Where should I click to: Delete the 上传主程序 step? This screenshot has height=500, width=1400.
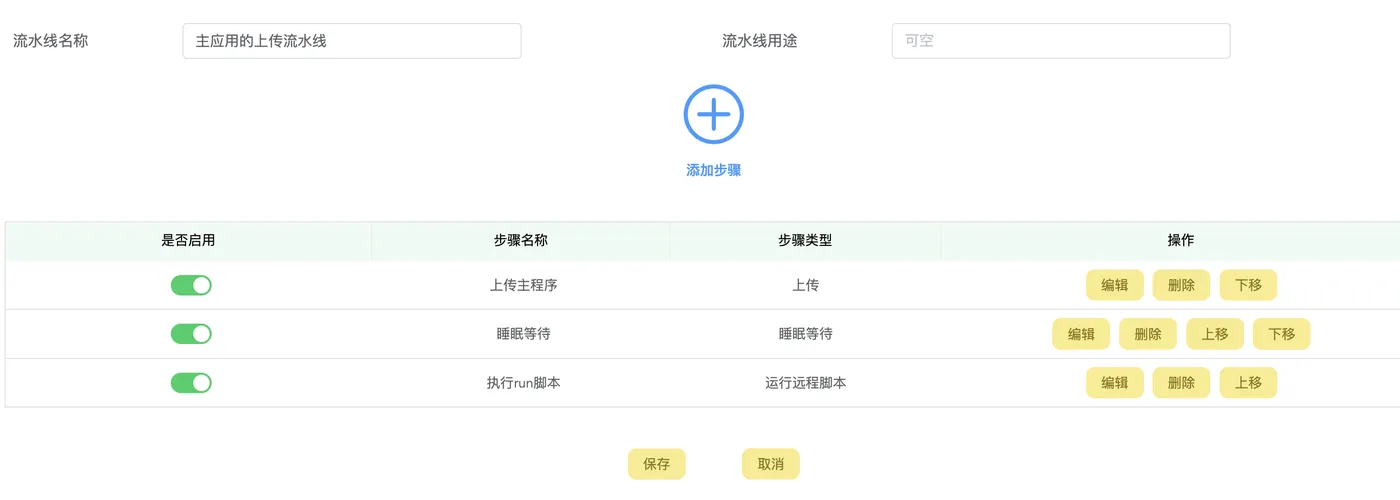click(1181, 285)
